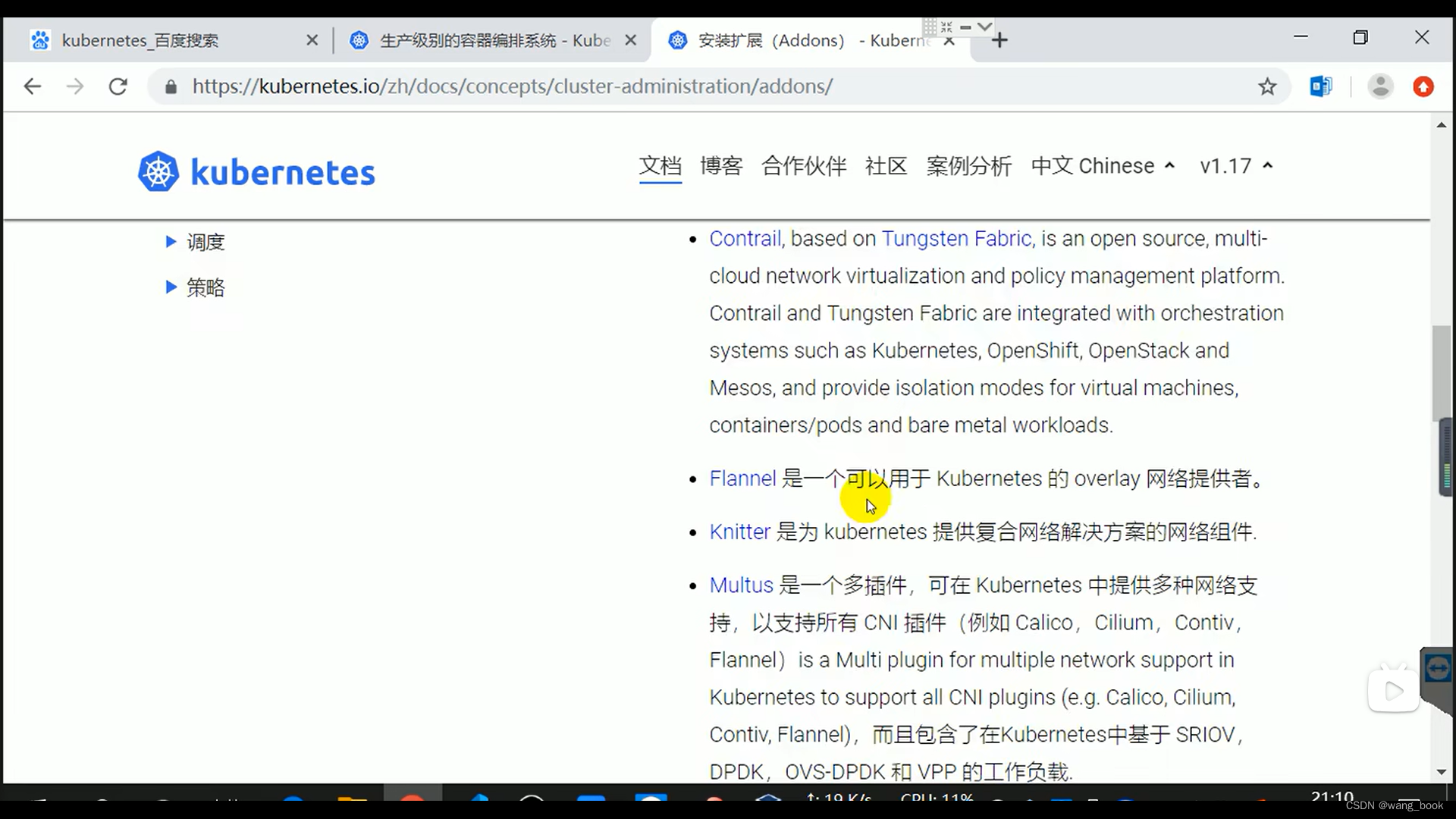Click the browser forward arrow

click(75, 86)
